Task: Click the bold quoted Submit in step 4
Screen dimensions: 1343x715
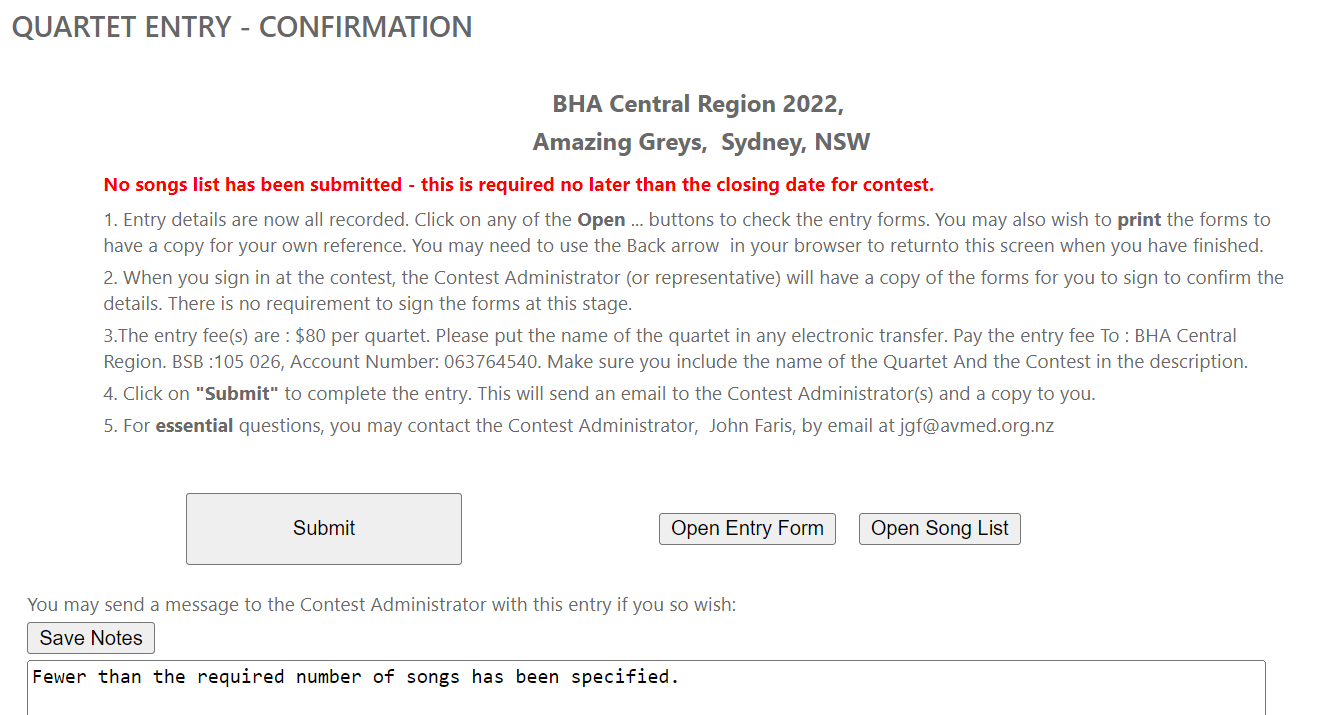Action: (x=237, y=394)
